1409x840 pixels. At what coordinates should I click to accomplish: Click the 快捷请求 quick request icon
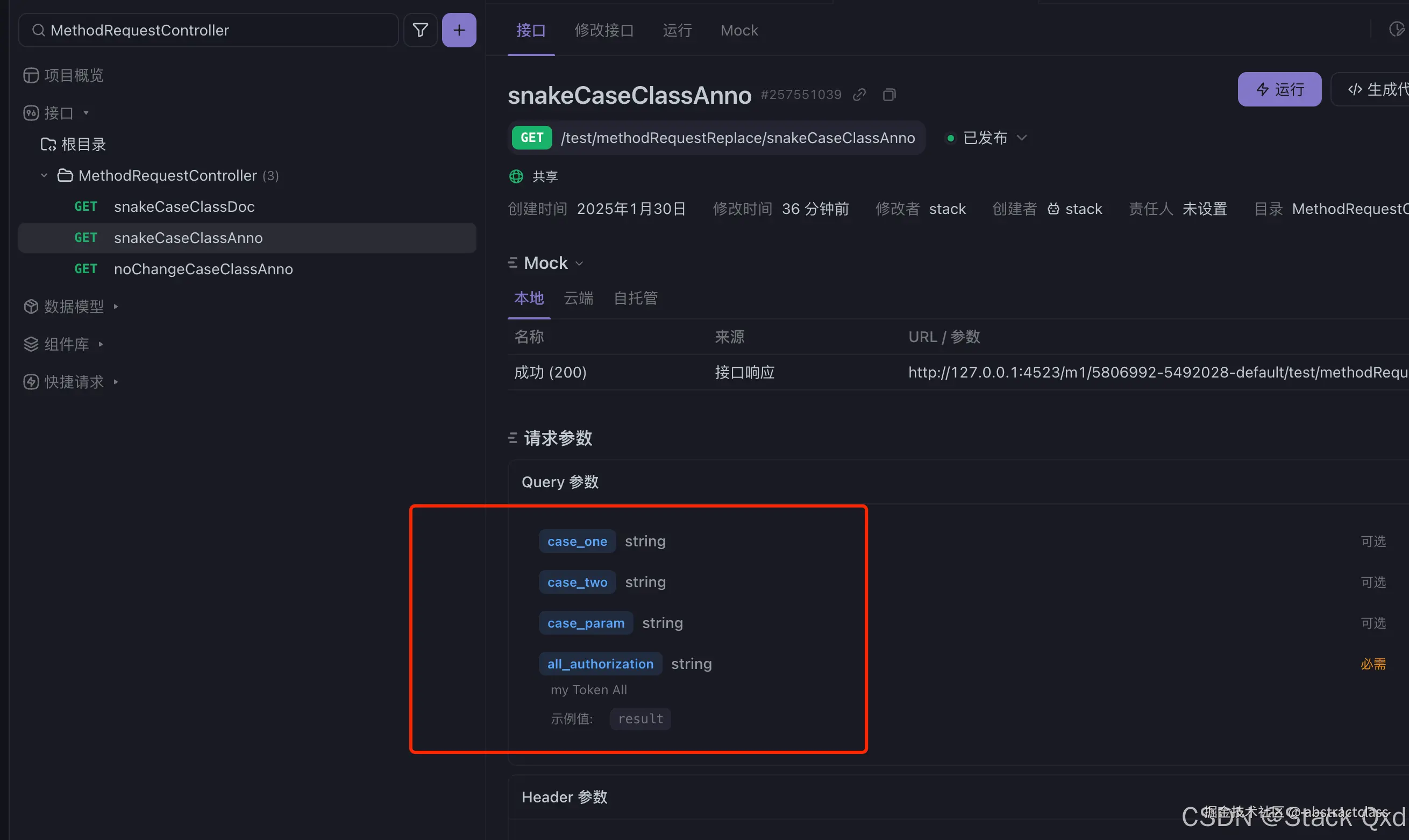point(31,381)
